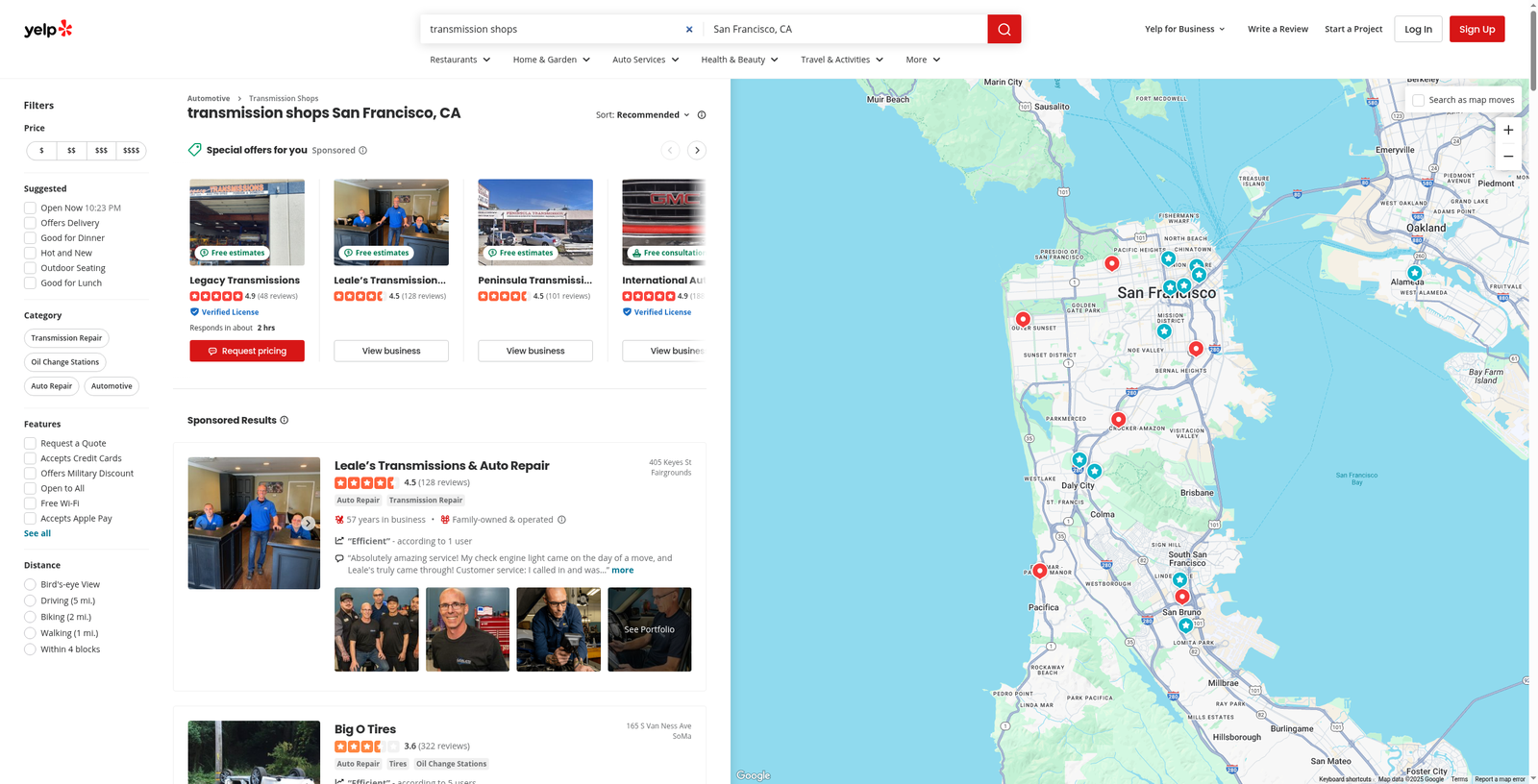
Task: Check the Request a Quote feature
Action: tap(30, 443)
